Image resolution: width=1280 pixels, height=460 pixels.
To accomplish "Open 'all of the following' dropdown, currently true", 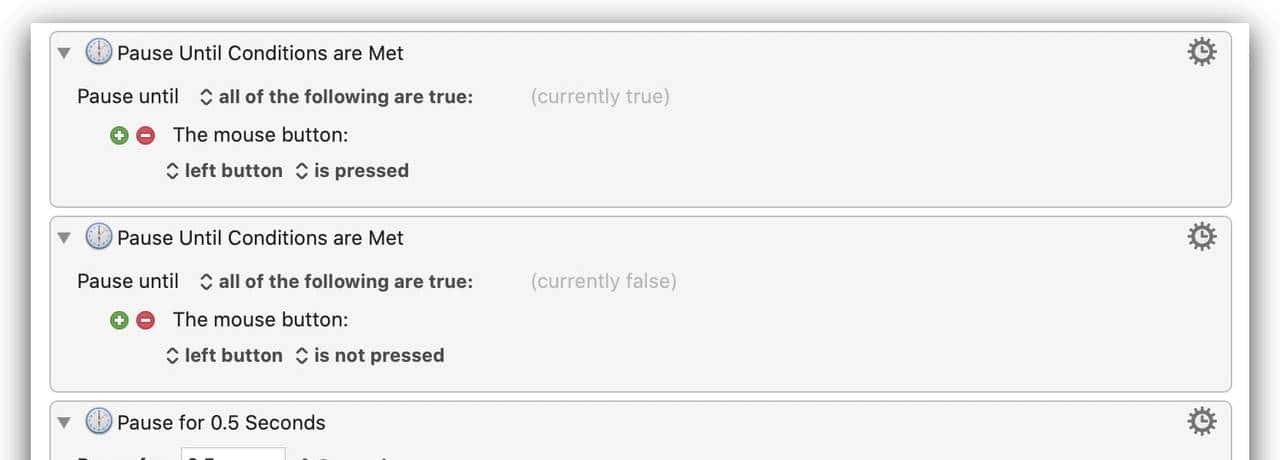I will click(x=336, y=97).
